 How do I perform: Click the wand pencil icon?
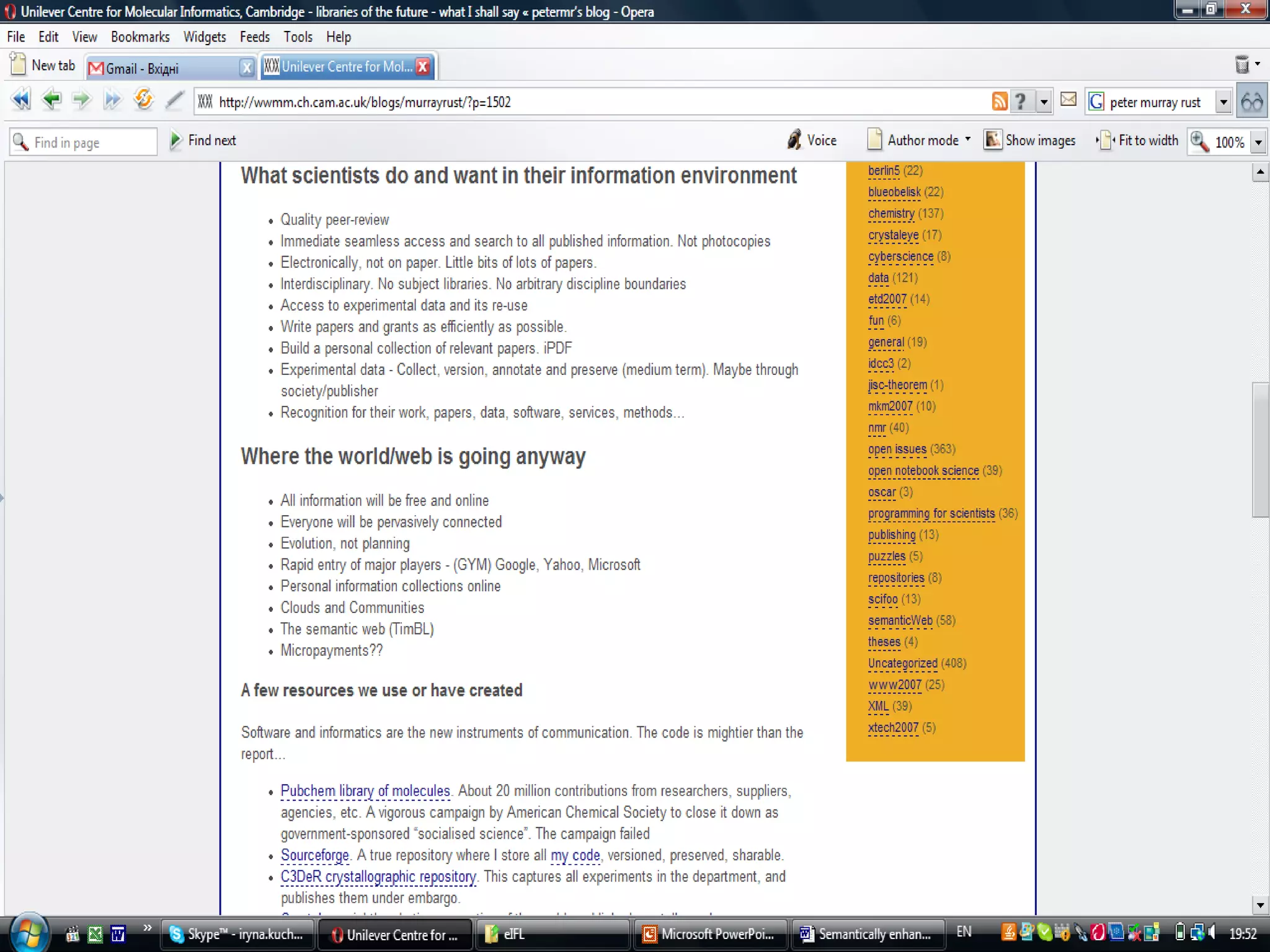click(175, 100)
